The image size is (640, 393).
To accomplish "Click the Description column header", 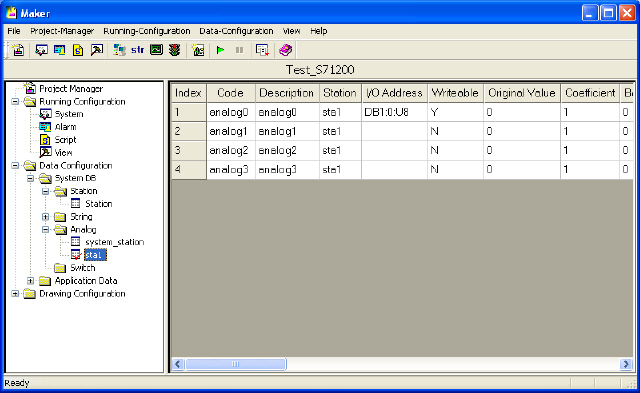I will tap(287, 93).
